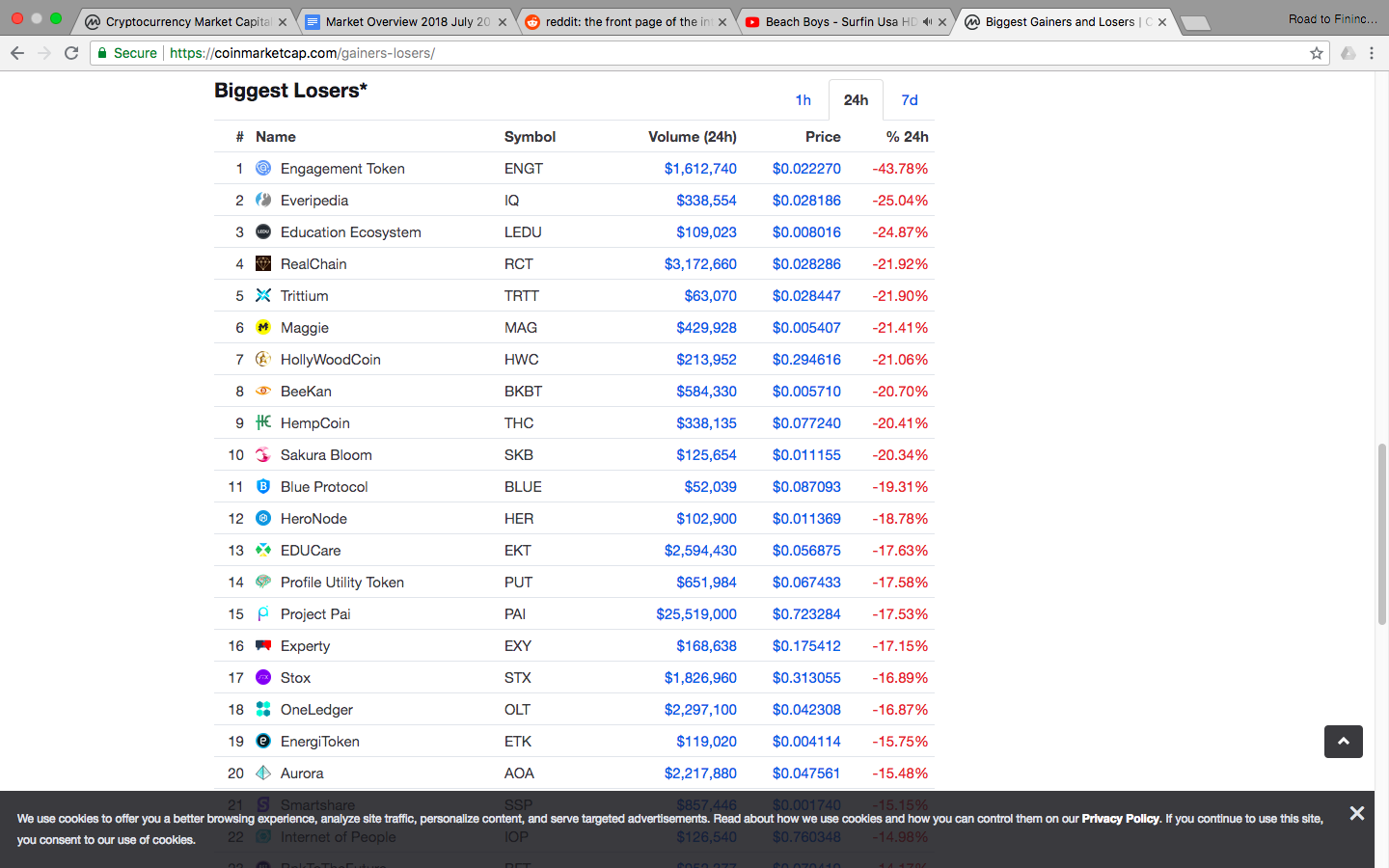Click the Engagement Token coin icon
The image size is (1389, 868).
(263, 168)
